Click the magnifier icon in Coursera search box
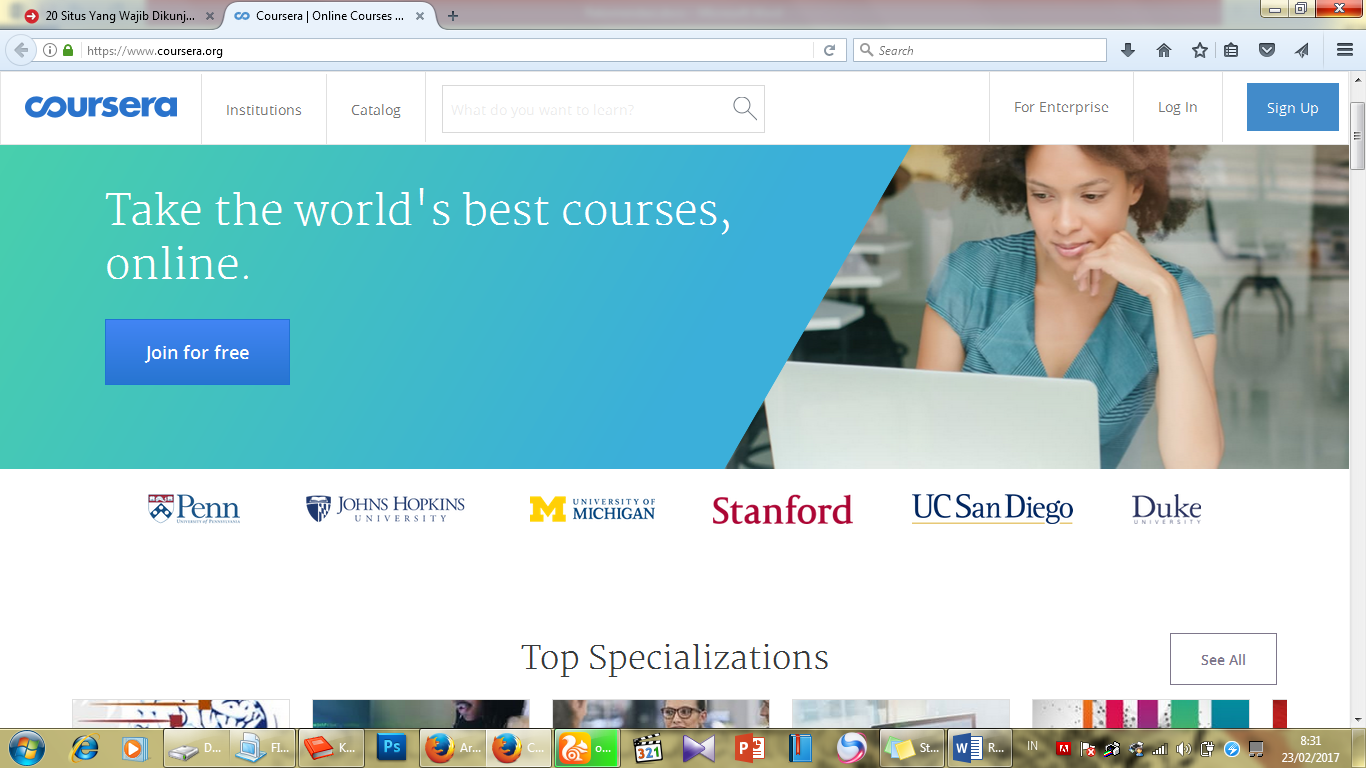This screenshot has height=768, width=1366. 744,108
